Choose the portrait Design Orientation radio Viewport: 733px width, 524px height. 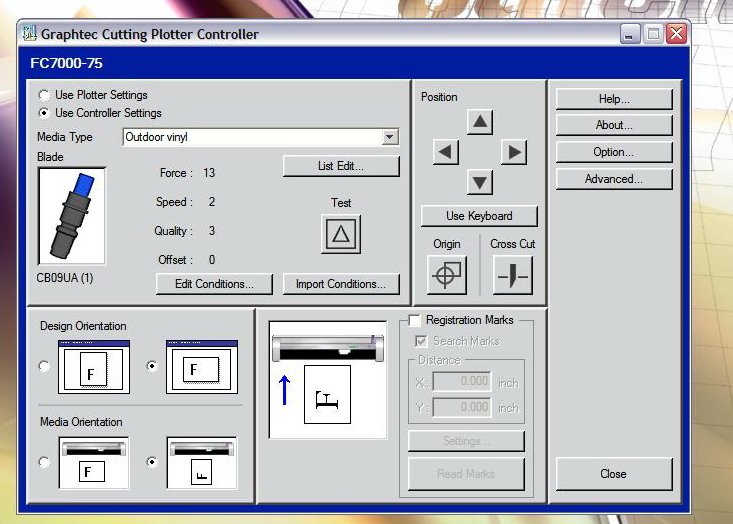[x=44, y=366]
